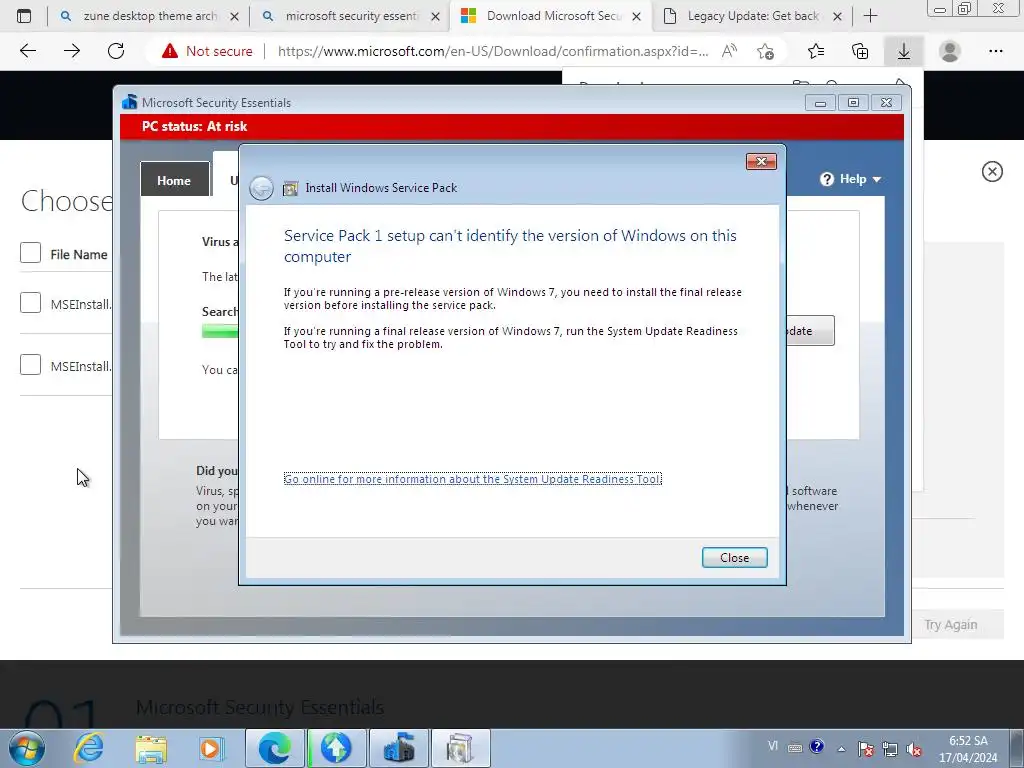Image resolution: width=1024 pixels, height=768 pixels.
Task: Click the circular X on download page
Action: 992,171
